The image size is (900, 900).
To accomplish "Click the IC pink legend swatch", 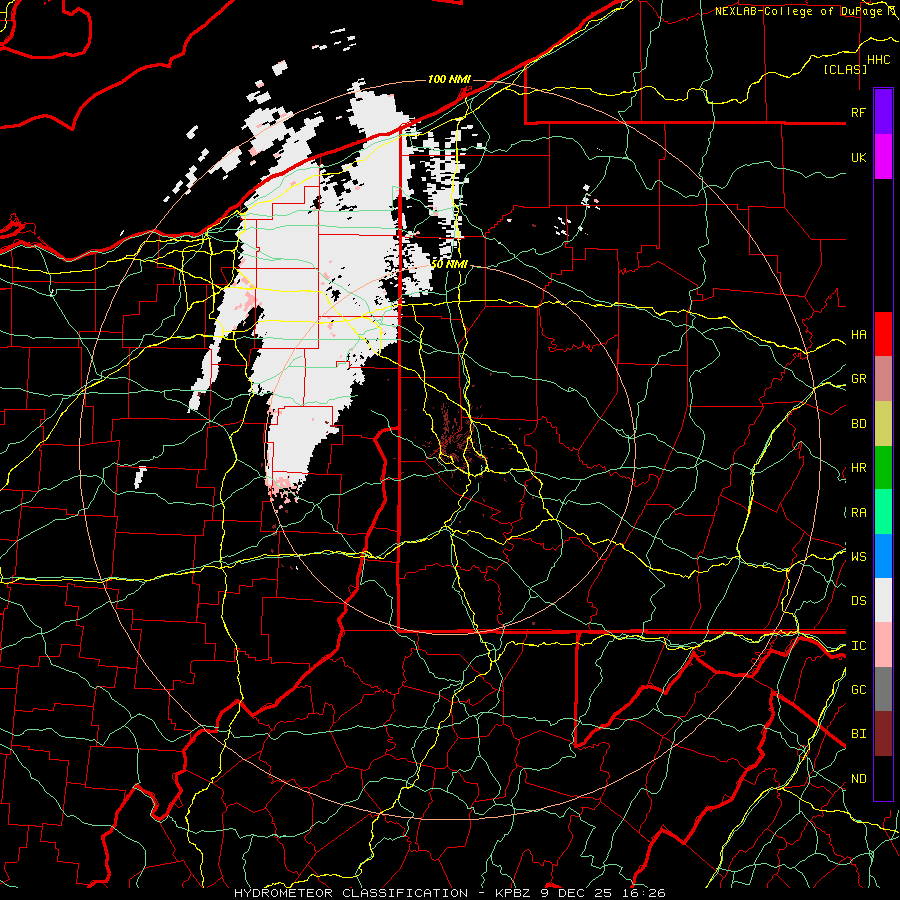I will (x=883, y=645).
